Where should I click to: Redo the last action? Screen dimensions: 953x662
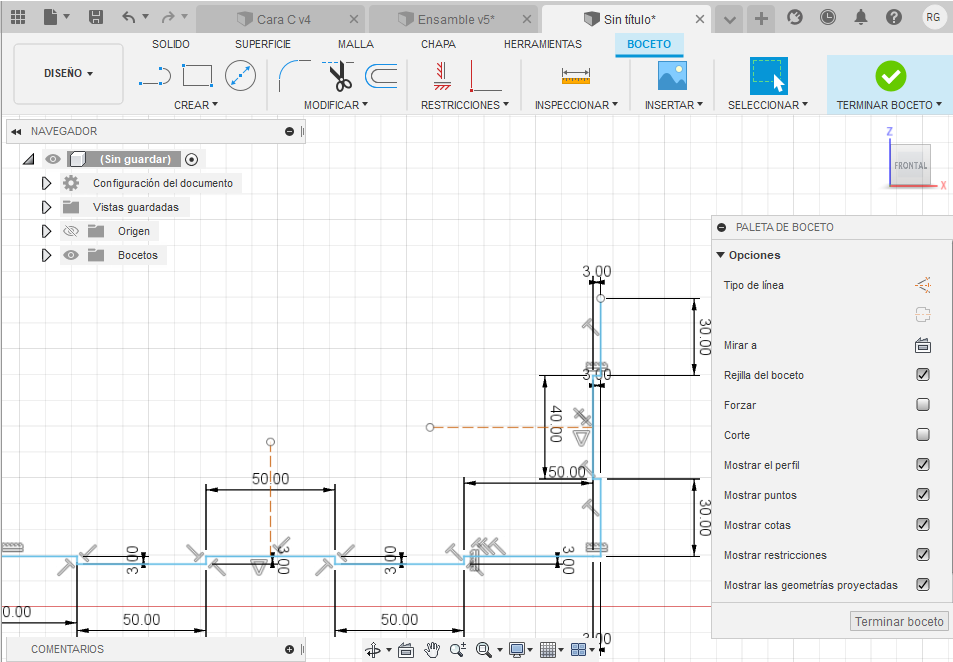[168, 17]
